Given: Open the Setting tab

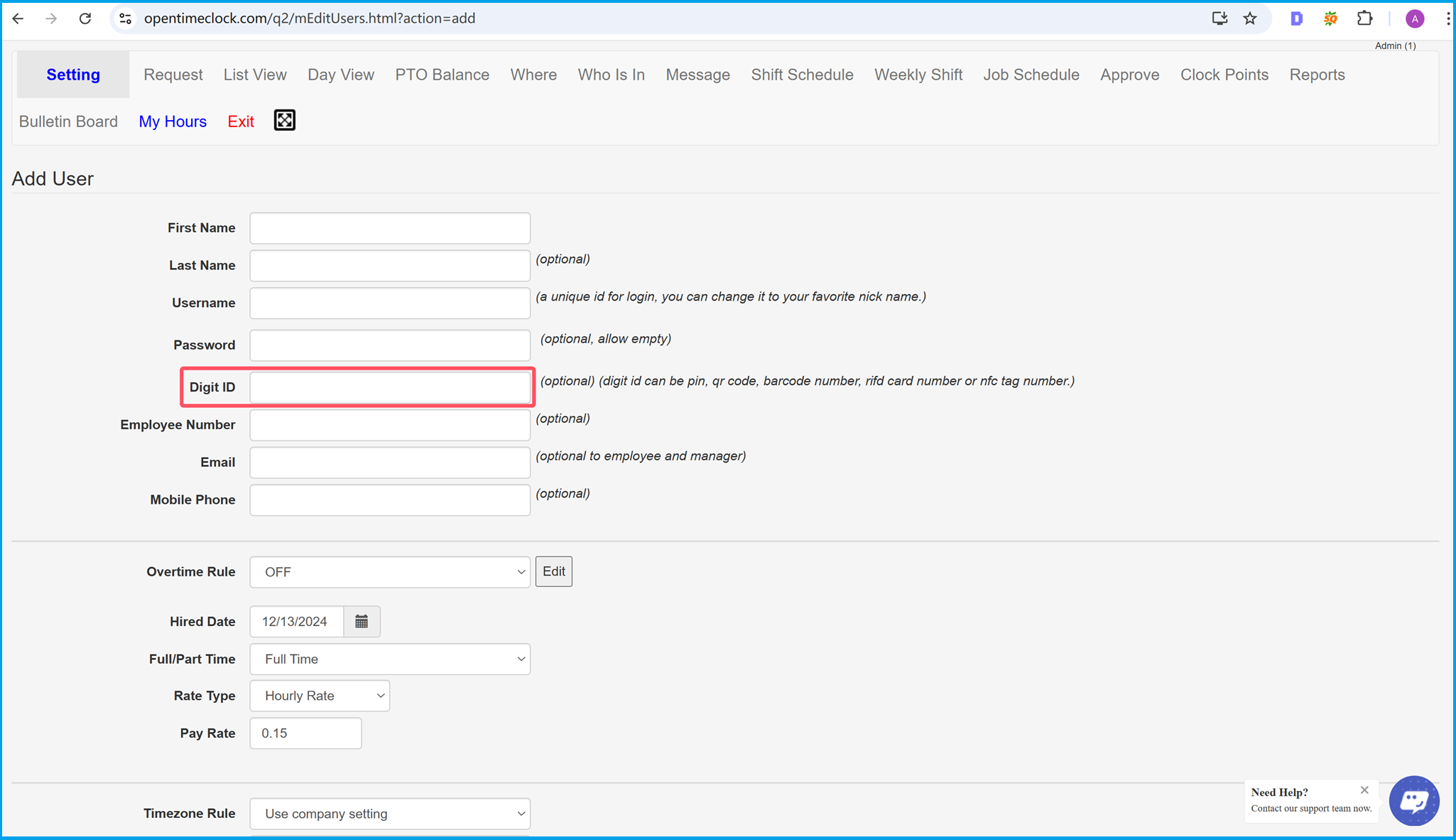Looking at the screenshot, I should [x=73, y=75].
